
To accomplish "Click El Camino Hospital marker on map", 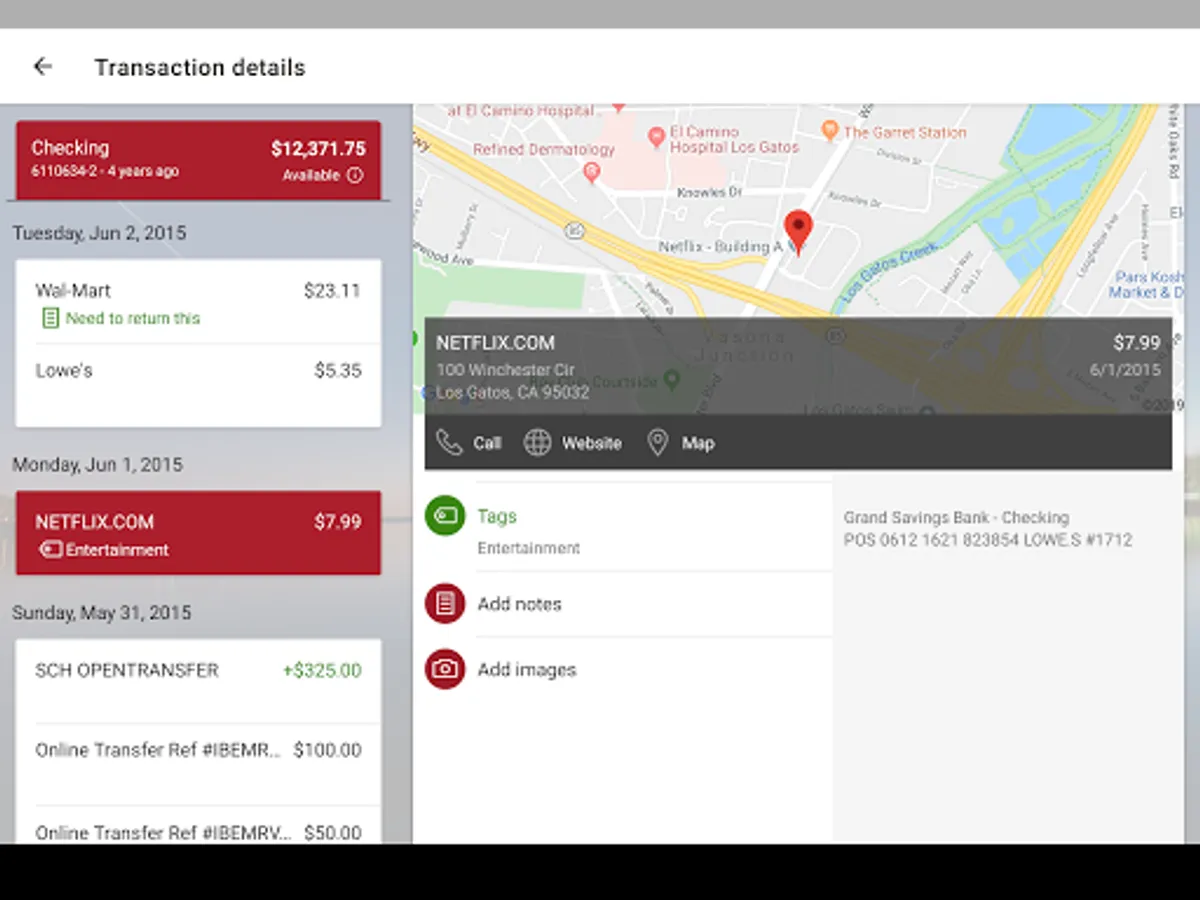I will coord(657,138).
